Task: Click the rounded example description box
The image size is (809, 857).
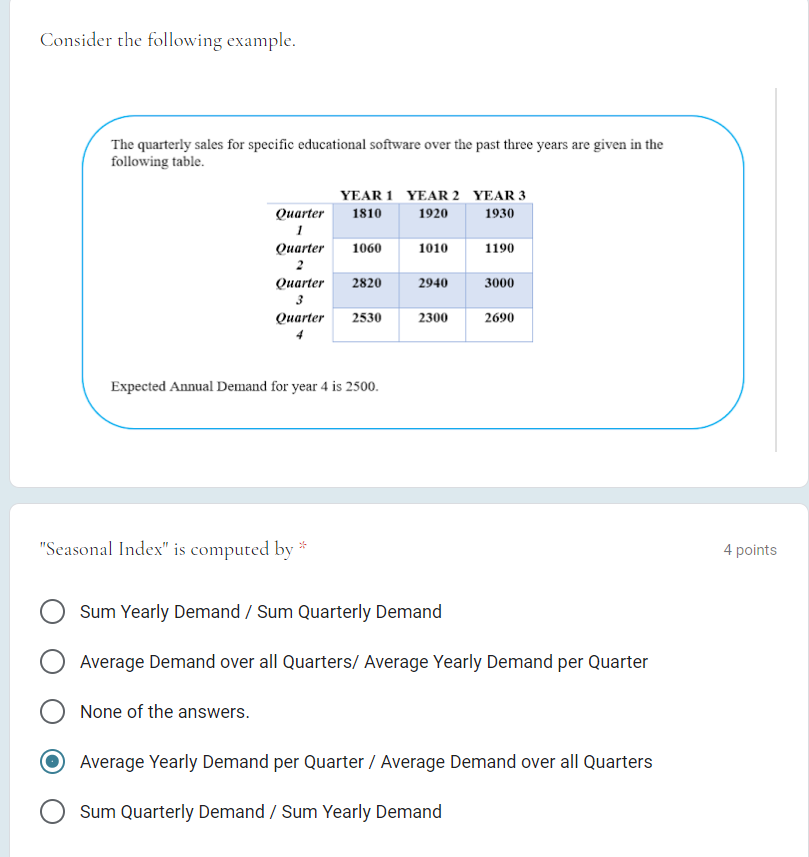Action: click(414, 273)
